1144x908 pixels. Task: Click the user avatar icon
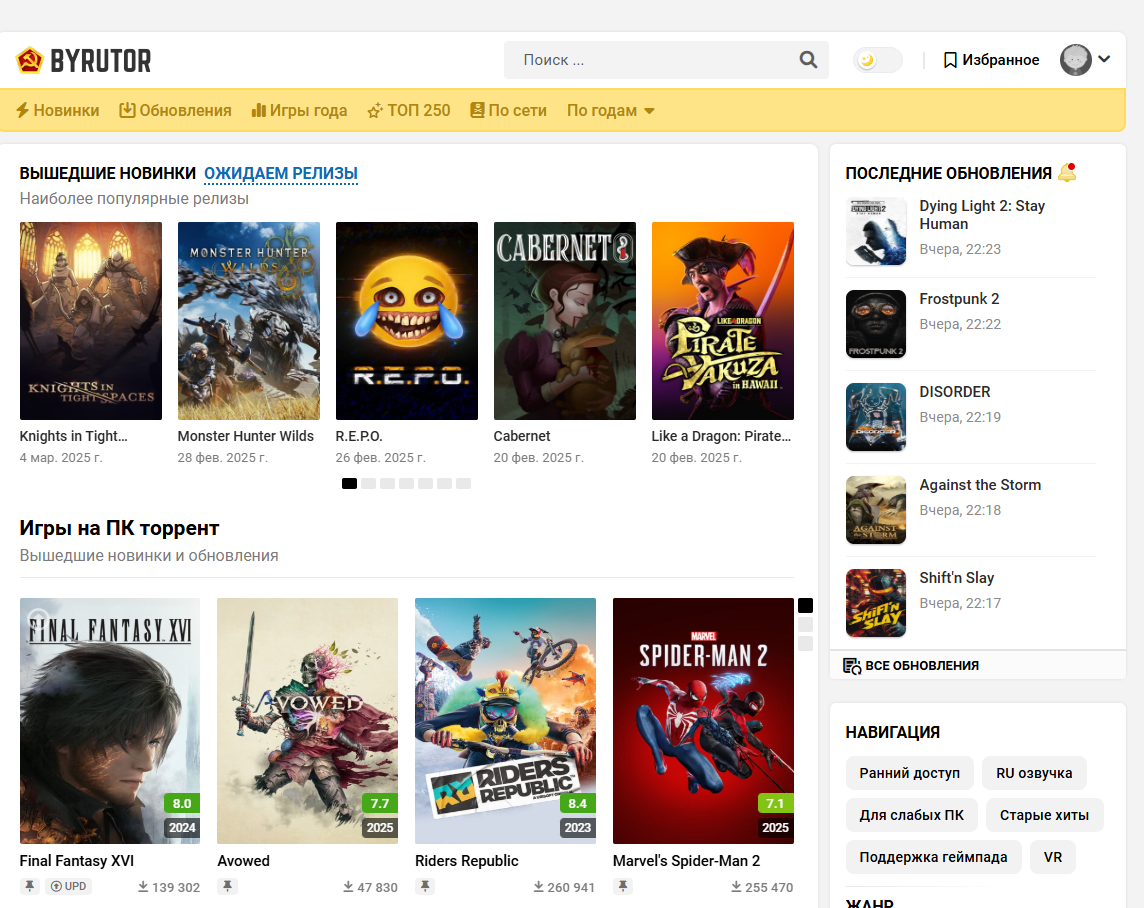click(1075, 60)
